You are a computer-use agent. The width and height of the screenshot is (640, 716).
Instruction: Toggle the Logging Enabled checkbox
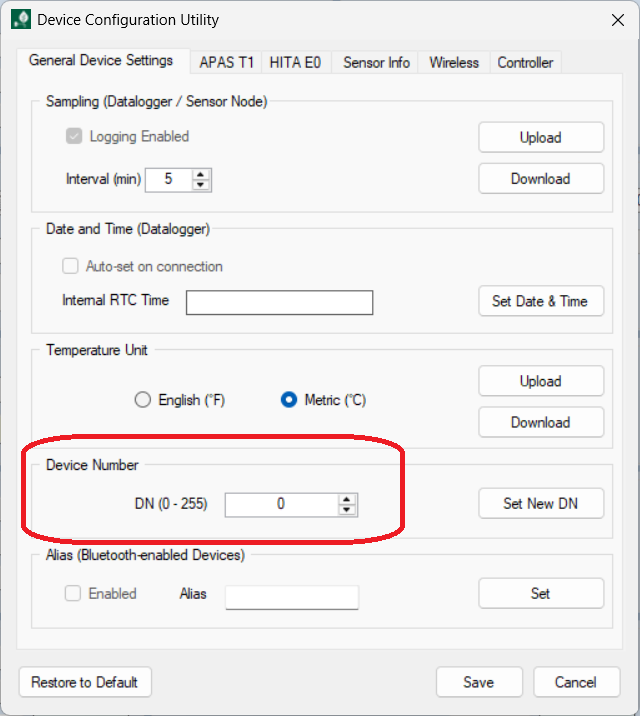tap(74, 136)
